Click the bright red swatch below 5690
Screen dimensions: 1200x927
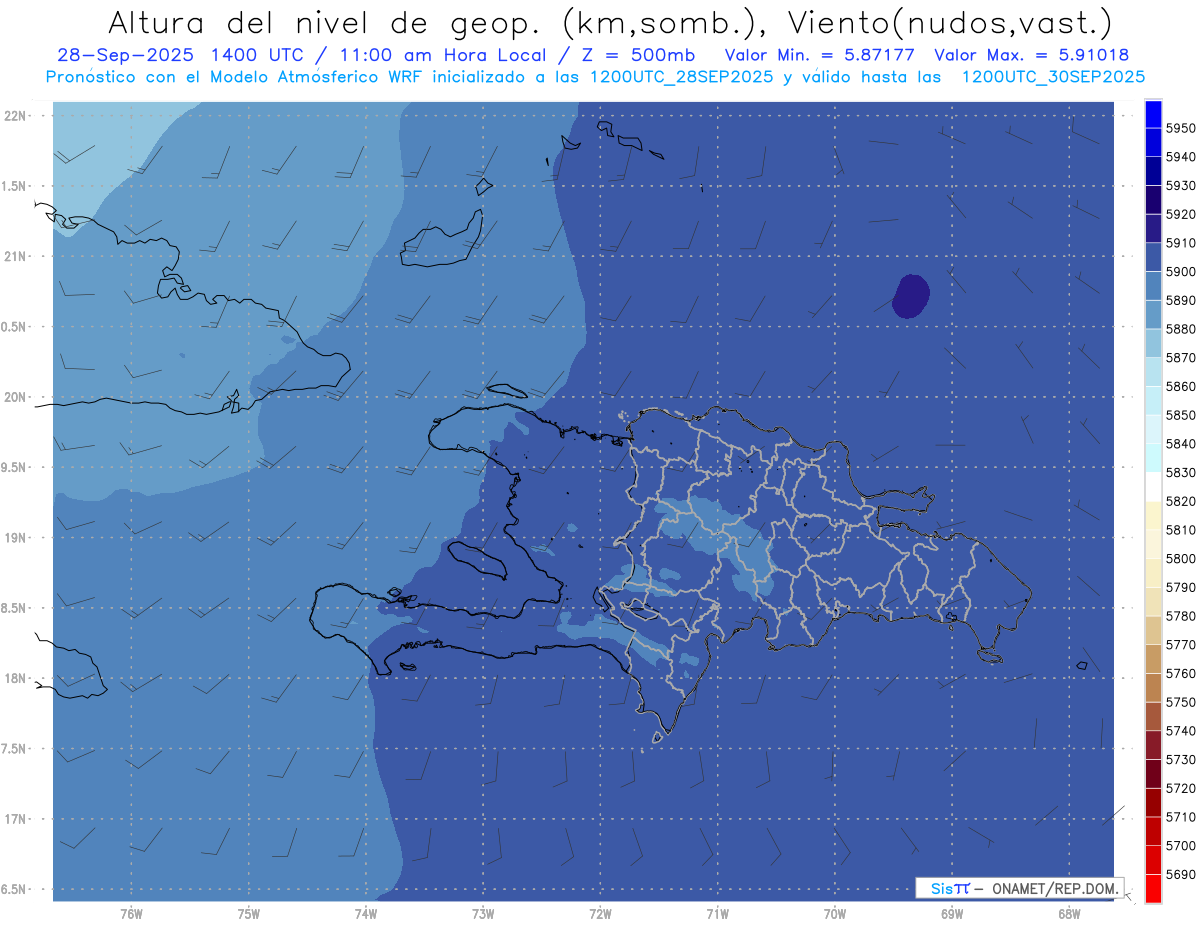1153,888
